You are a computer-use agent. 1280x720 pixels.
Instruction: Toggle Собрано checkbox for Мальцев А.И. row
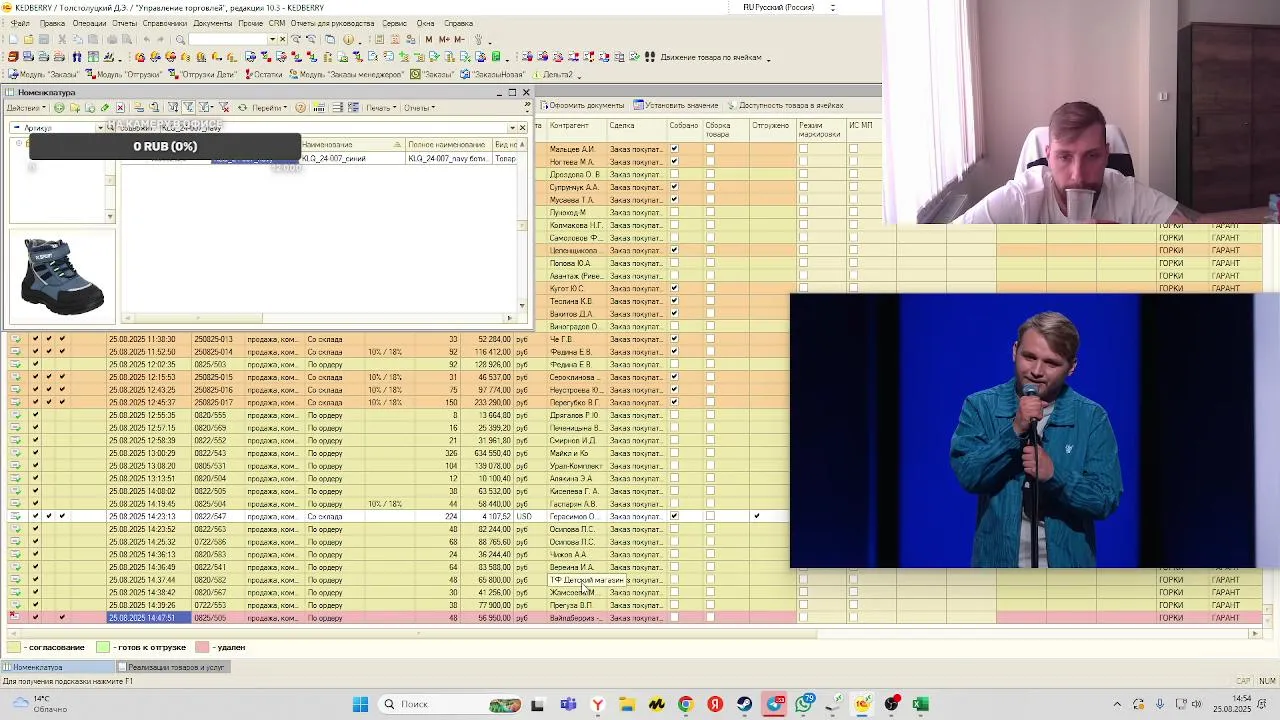click(674, 149)
